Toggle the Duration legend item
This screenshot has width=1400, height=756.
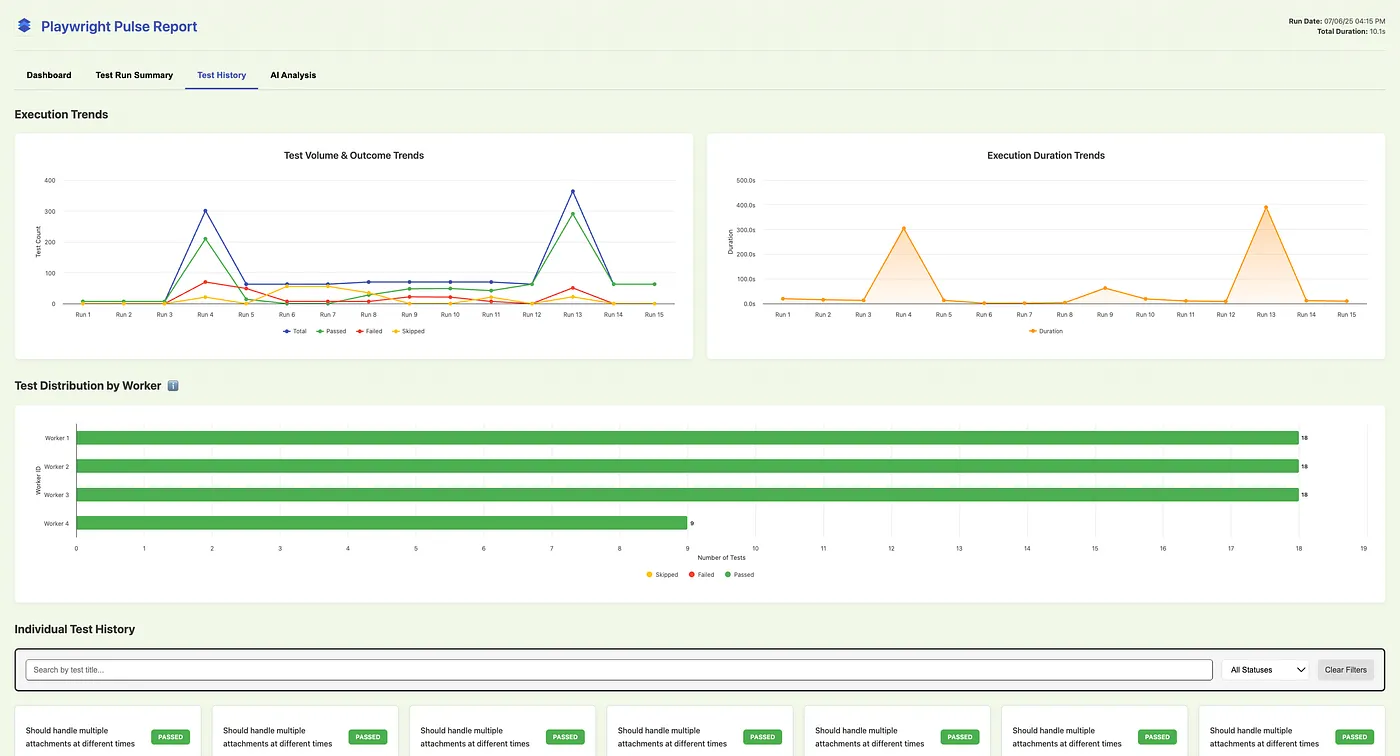[1046, 331]
